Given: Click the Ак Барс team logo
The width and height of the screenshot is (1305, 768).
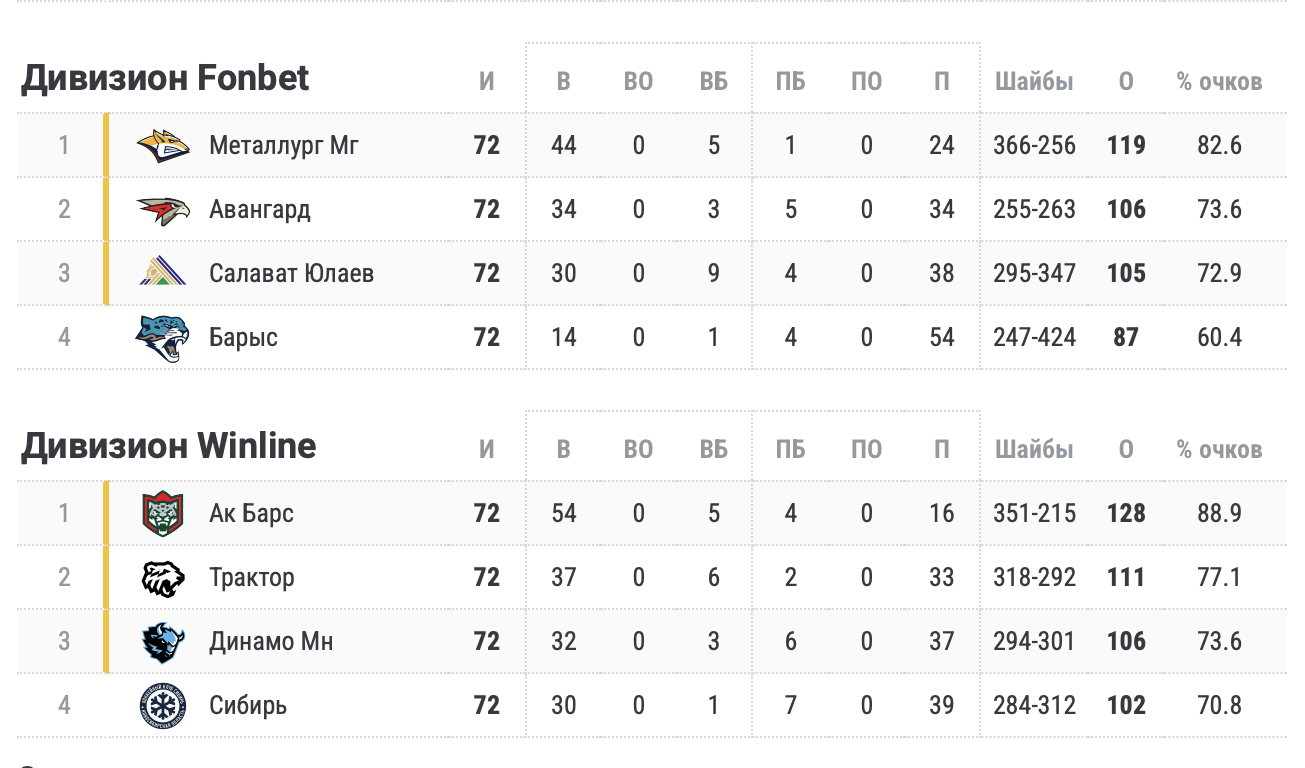Looking at the screenshot, I should pyautogui.click(x=163, y=514).
